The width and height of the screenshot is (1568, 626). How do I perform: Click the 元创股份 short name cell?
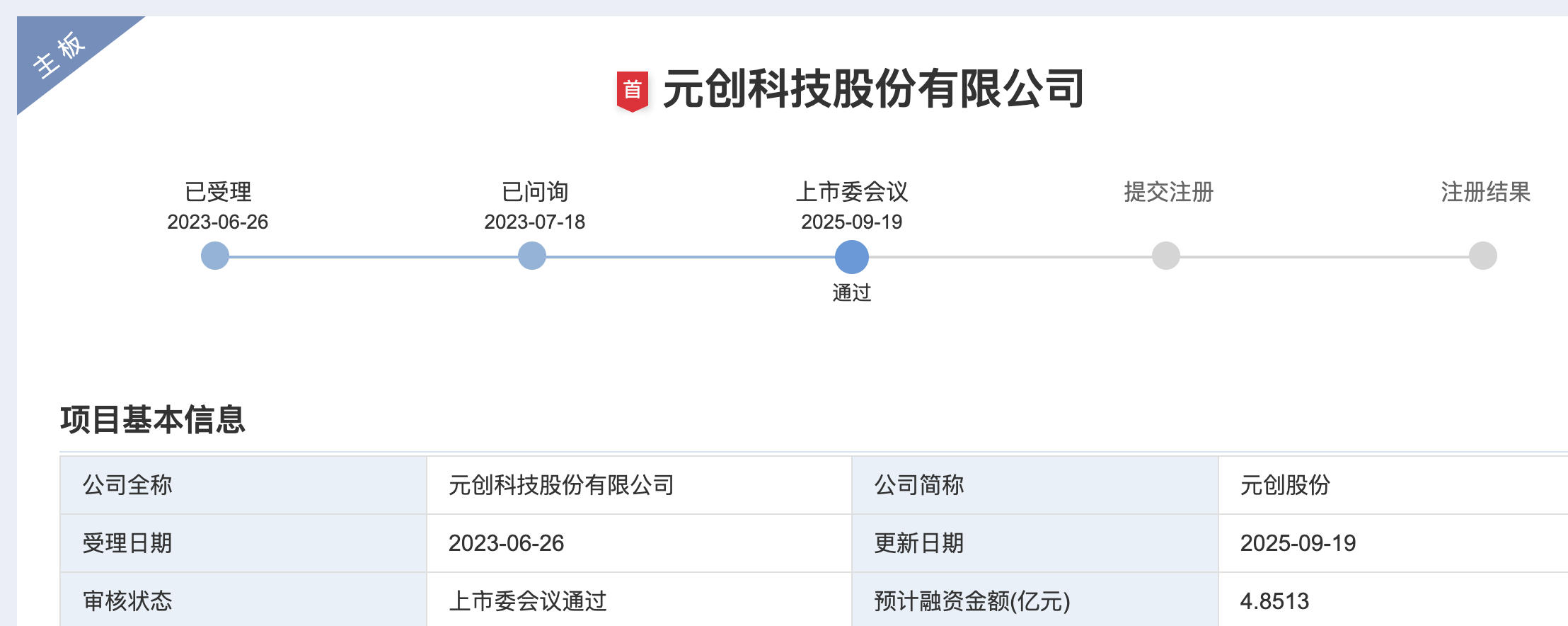[x=1285, y=485]
